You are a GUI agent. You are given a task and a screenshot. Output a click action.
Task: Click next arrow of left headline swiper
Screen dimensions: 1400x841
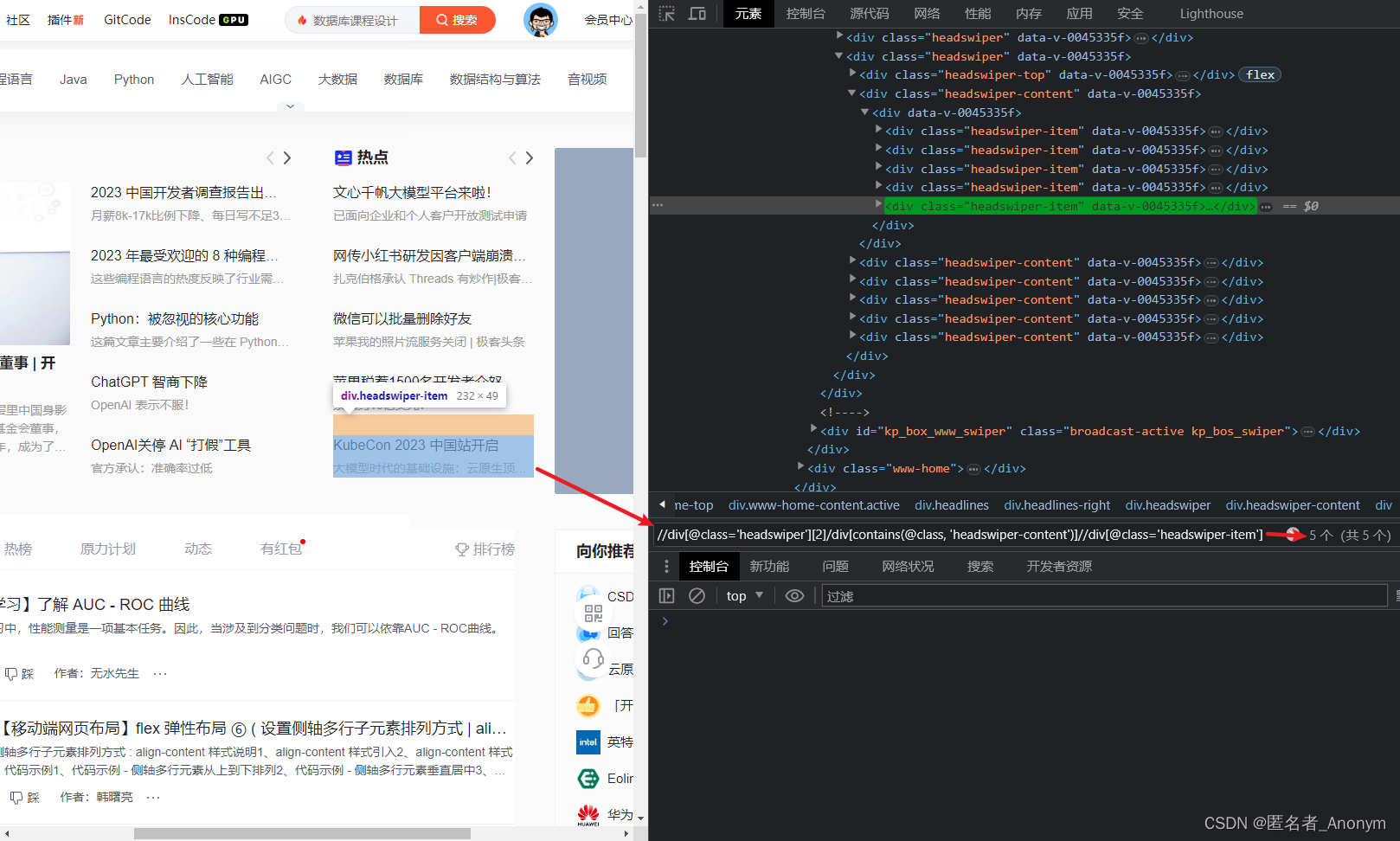click(x=287, y=157)
